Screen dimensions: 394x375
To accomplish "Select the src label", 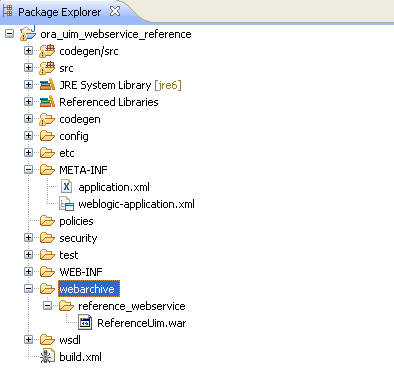I will pyautogui.click(x=66, y=68).
